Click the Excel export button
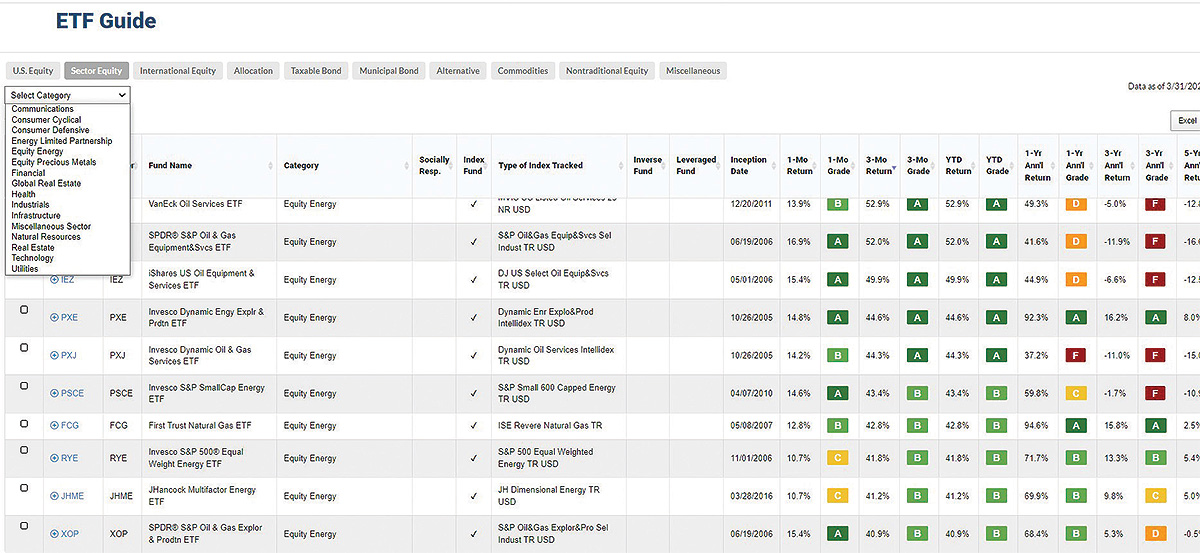The image size is (1200, 553). (x=1187, y=120)
